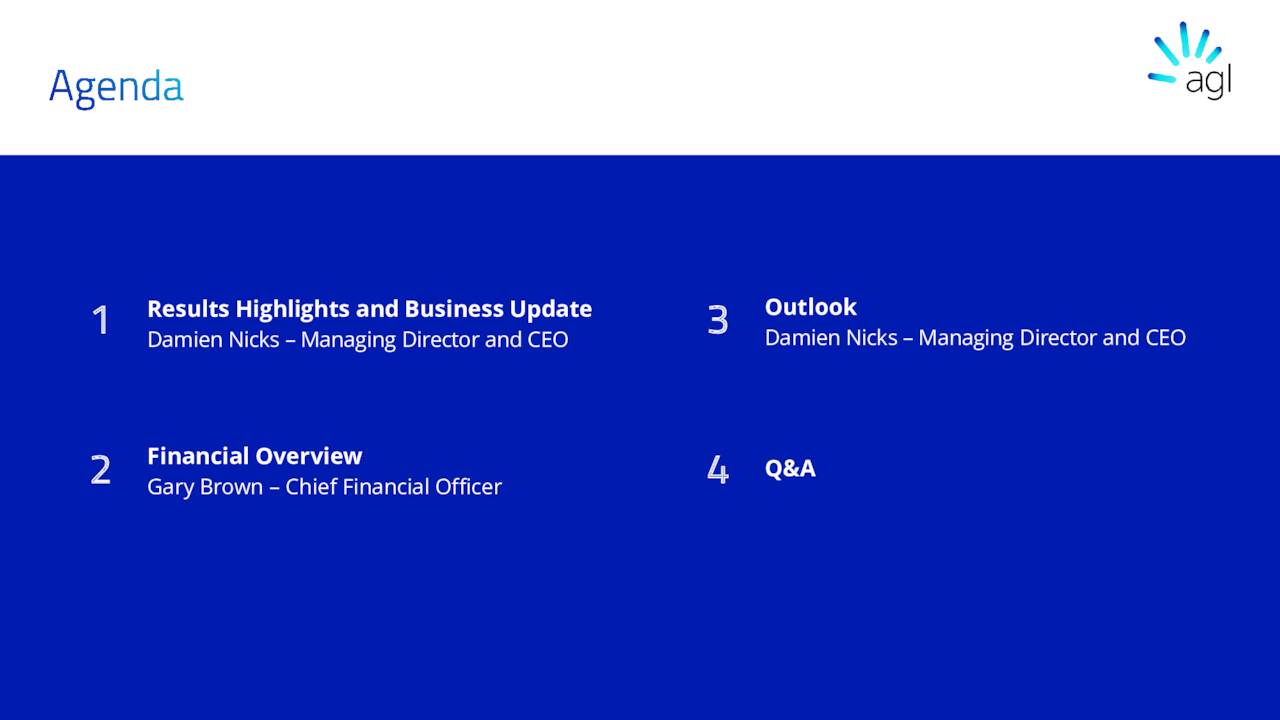Select agenda number 2
This screenshot has width=1280, height=720.
[100, 470]
